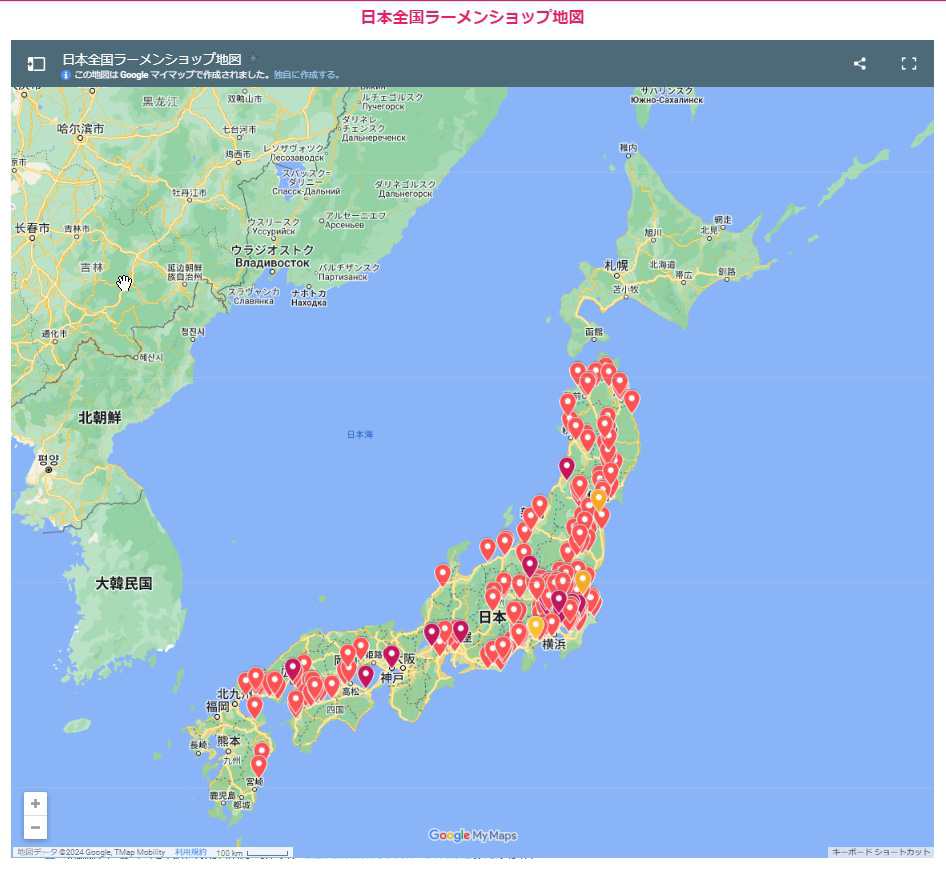This screenshot has height=872, width=946.
Task: Click the 旭川 city label
Action: click(653, 232)
